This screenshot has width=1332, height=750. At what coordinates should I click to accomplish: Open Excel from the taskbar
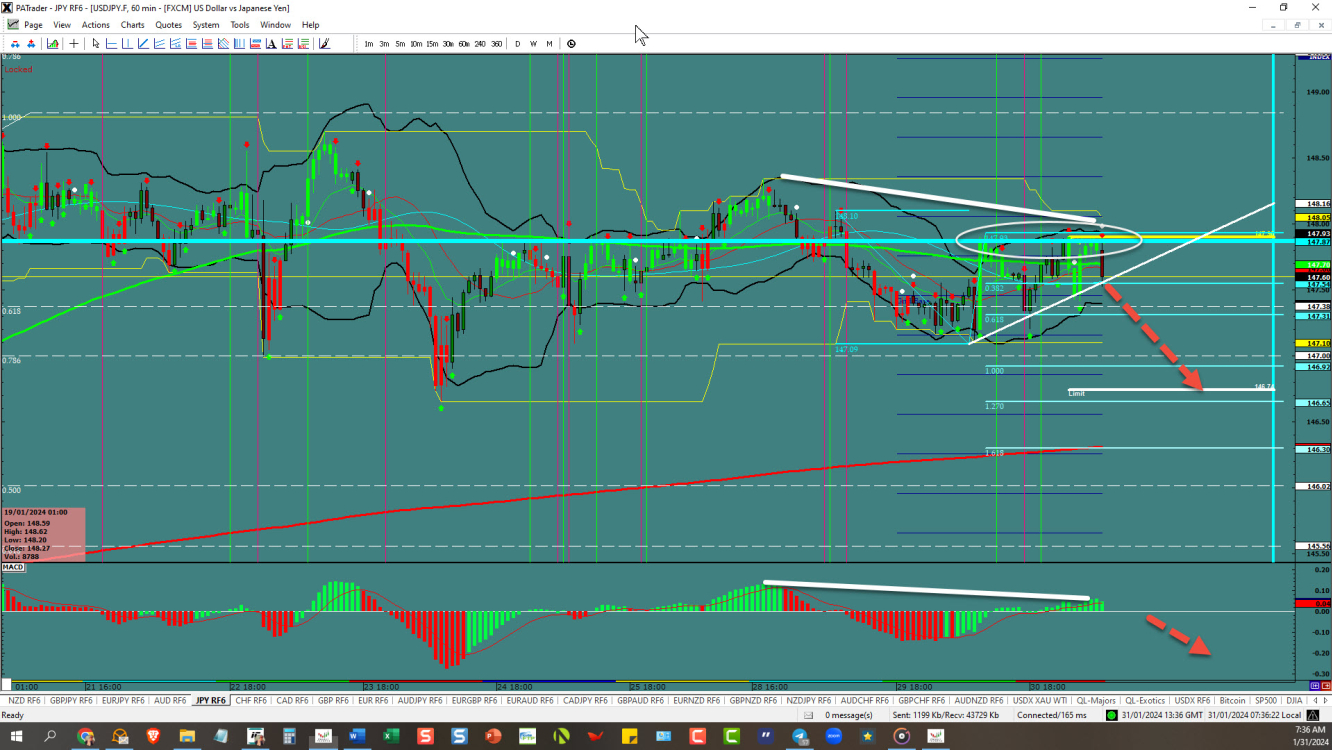click(x=390, y=736)
